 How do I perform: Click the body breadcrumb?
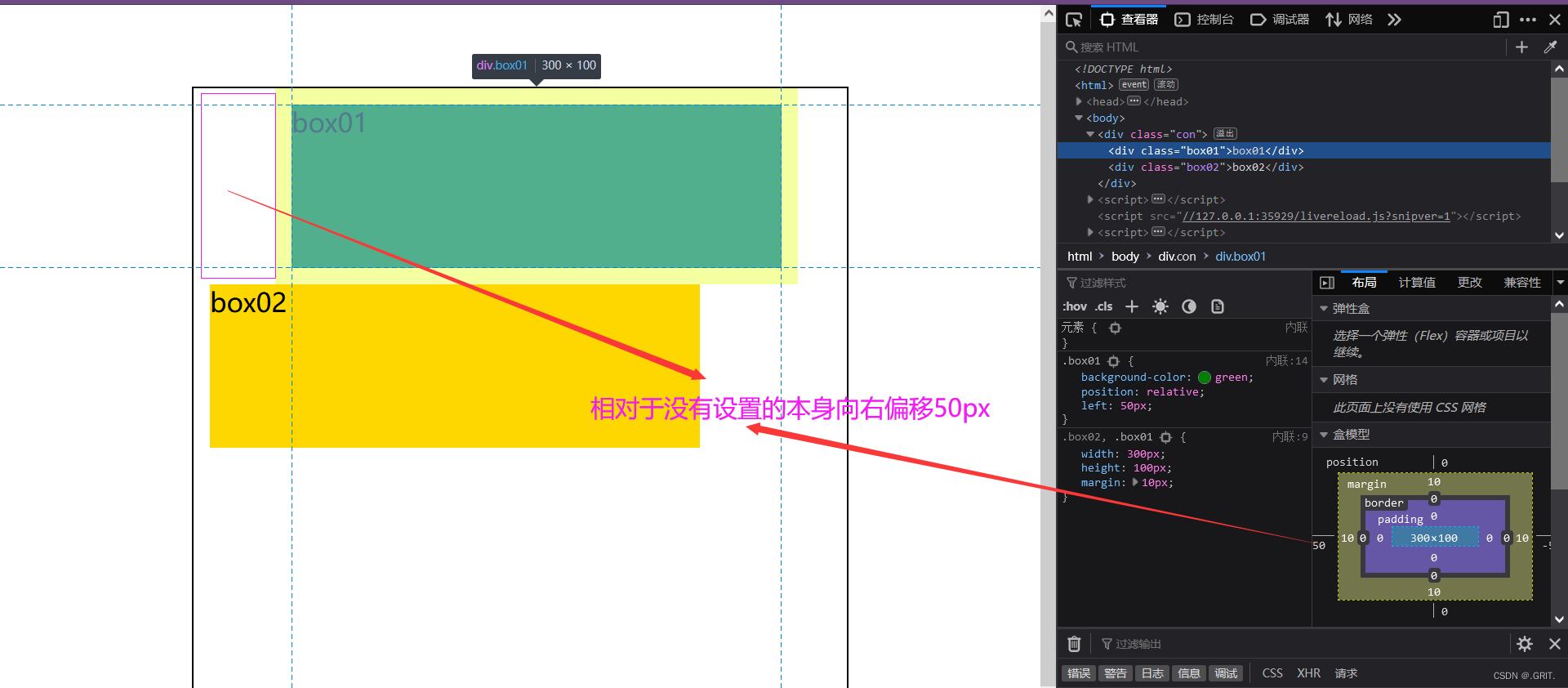[x=1125, y=257]
